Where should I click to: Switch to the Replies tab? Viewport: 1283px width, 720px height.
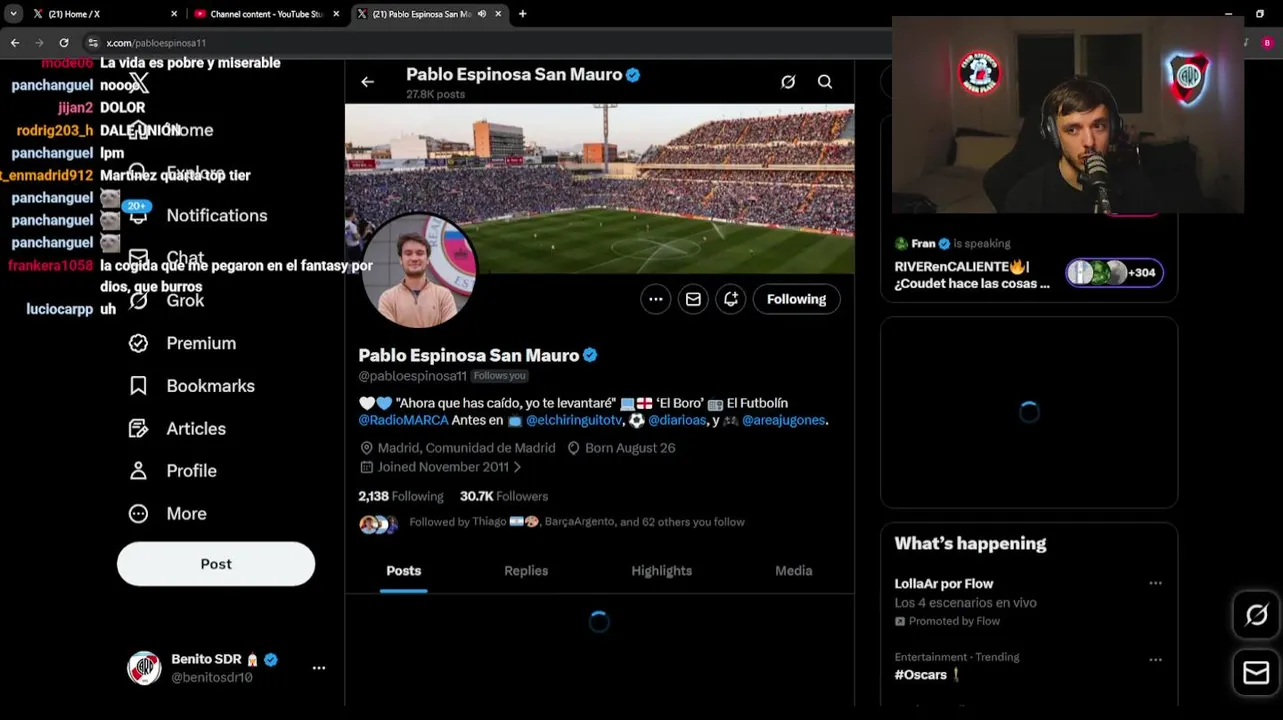tap(526, 571)
